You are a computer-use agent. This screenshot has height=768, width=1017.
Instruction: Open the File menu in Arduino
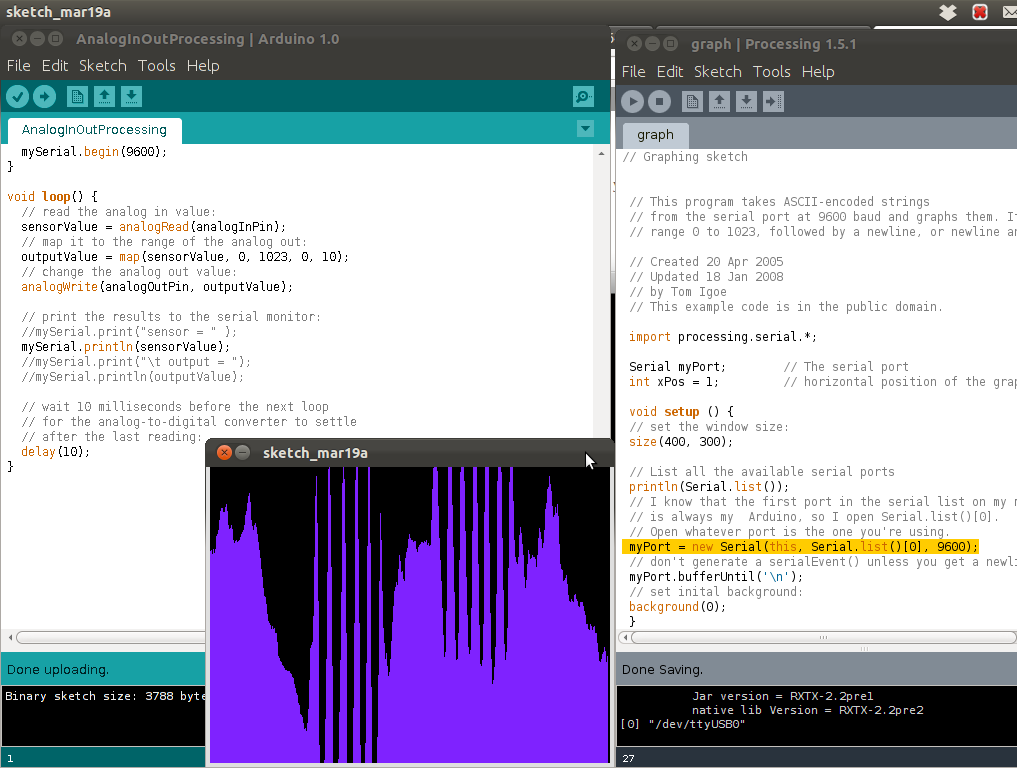pyautogui.click(x=18, y=66)
